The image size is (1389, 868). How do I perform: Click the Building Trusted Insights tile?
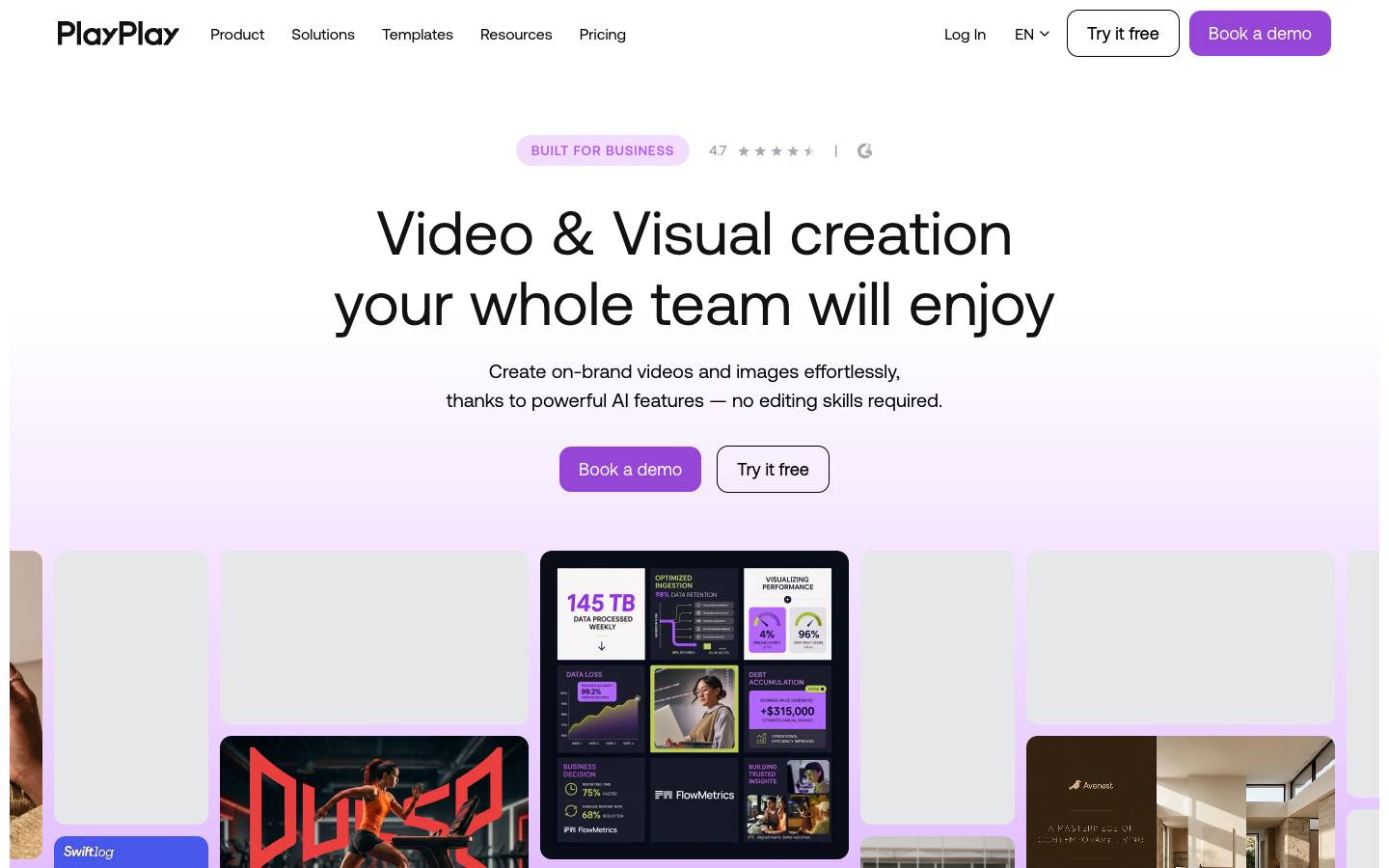point(787,800)
